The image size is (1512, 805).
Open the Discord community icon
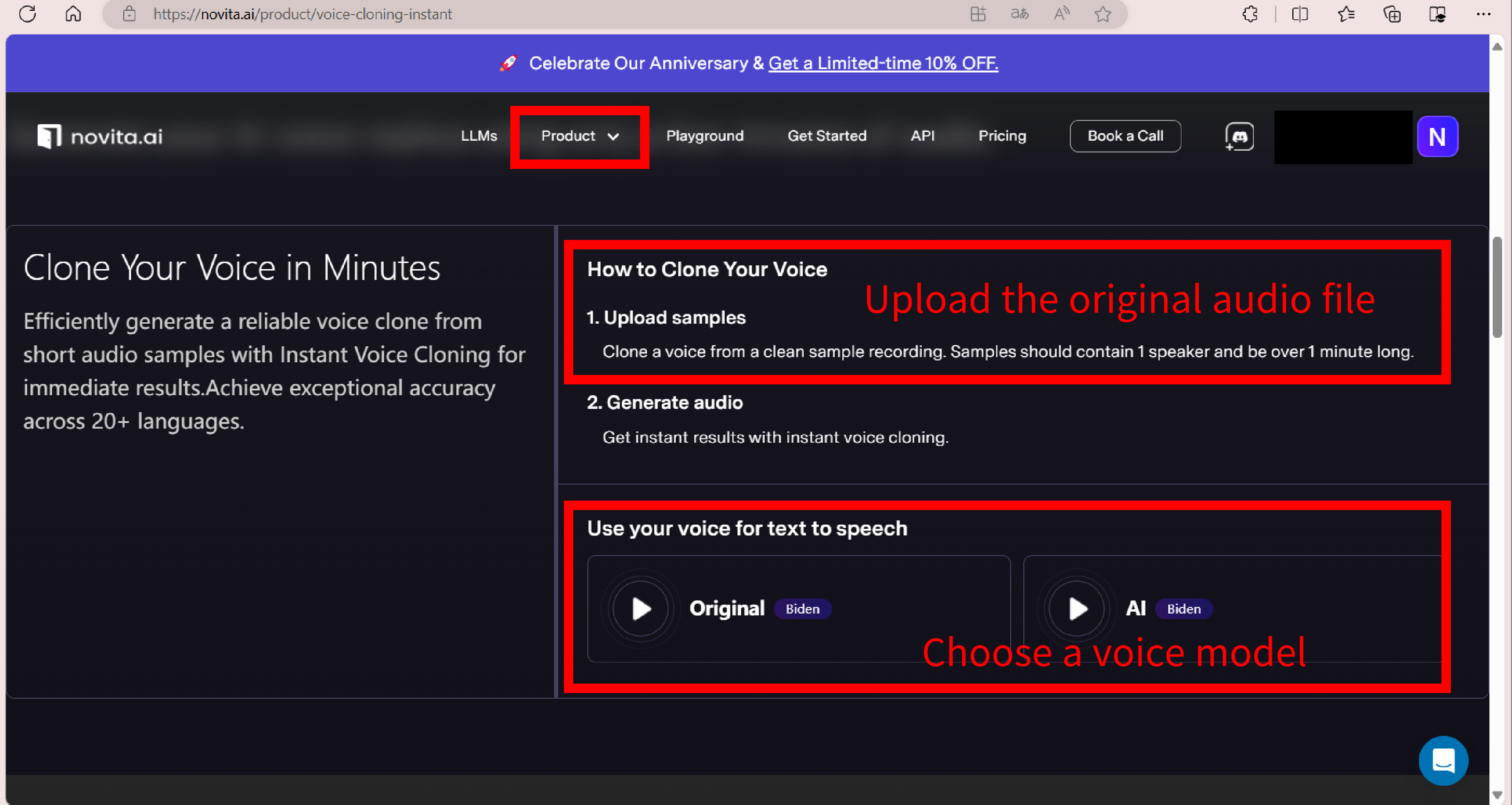[1239, 136]
